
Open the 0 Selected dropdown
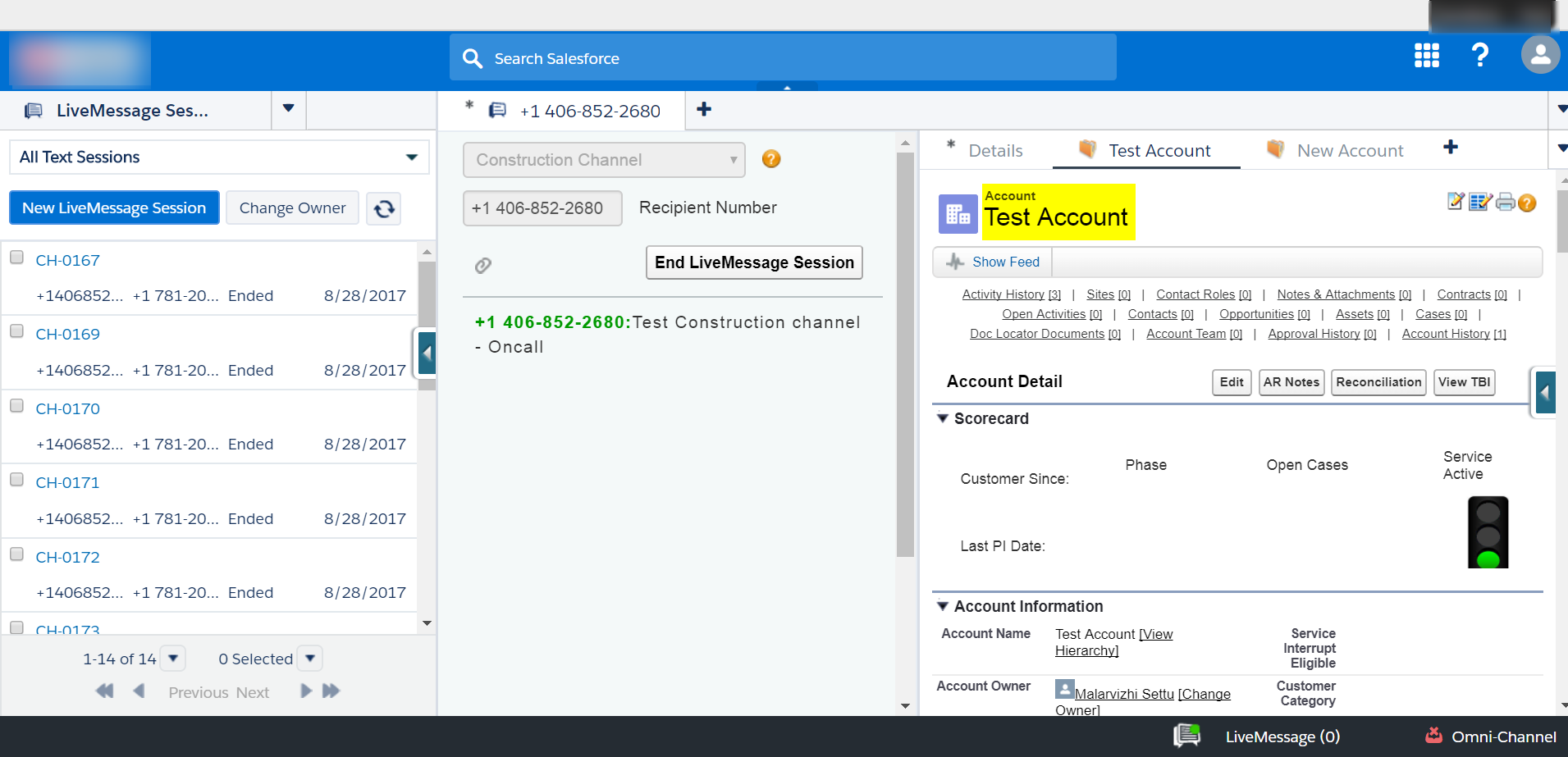[x=310, y=658]
